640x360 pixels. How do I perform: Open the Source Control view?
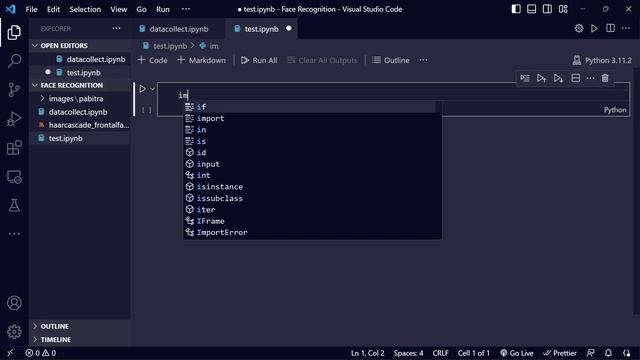click(14, 90)
